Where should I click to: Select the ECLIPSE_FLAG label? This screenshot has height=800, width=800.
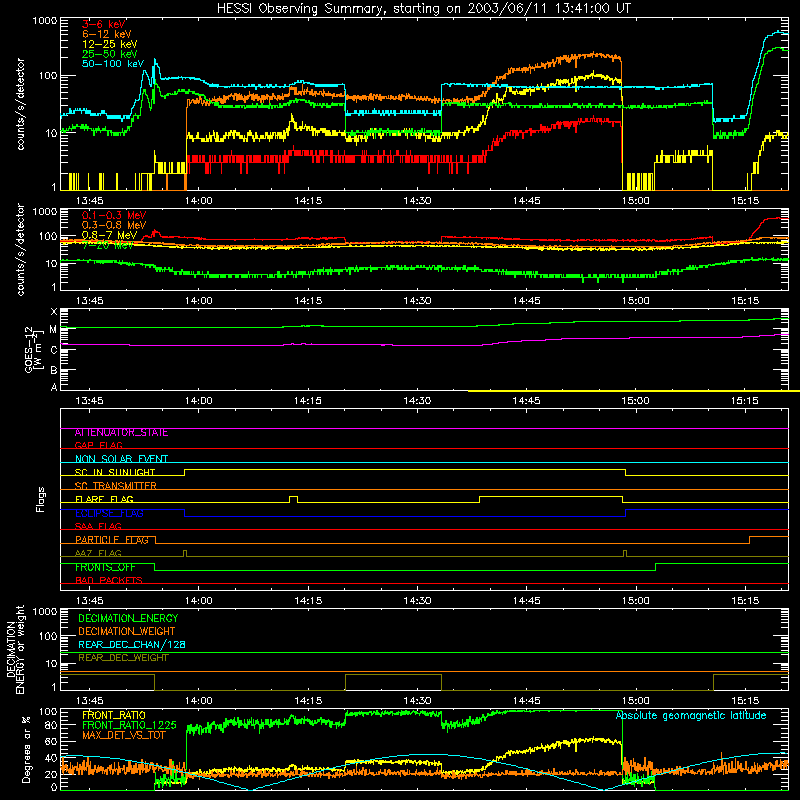click(109, 513)
